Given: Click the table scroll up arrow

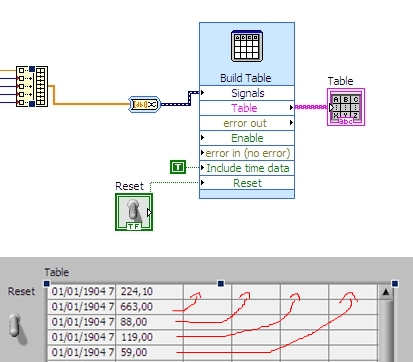Looking at the screenshot, I should [x=386, y=292].
